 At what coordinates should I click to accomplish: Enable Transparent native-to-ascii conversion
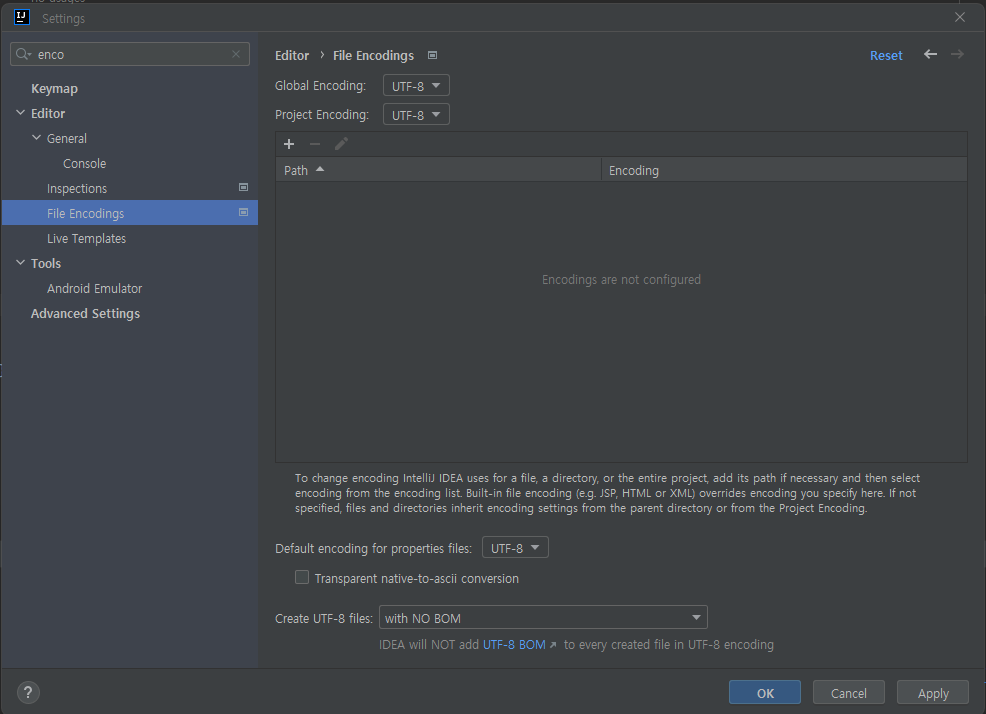pos(302,577)
